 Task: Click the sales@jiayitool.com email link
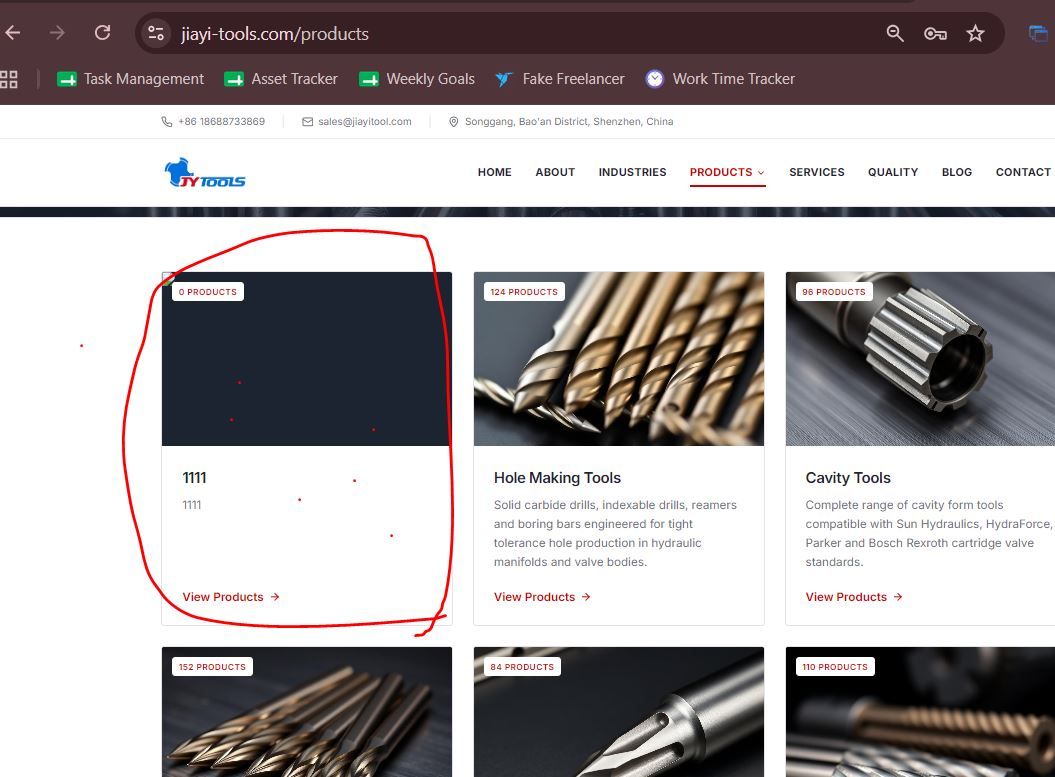pos(365,122)
